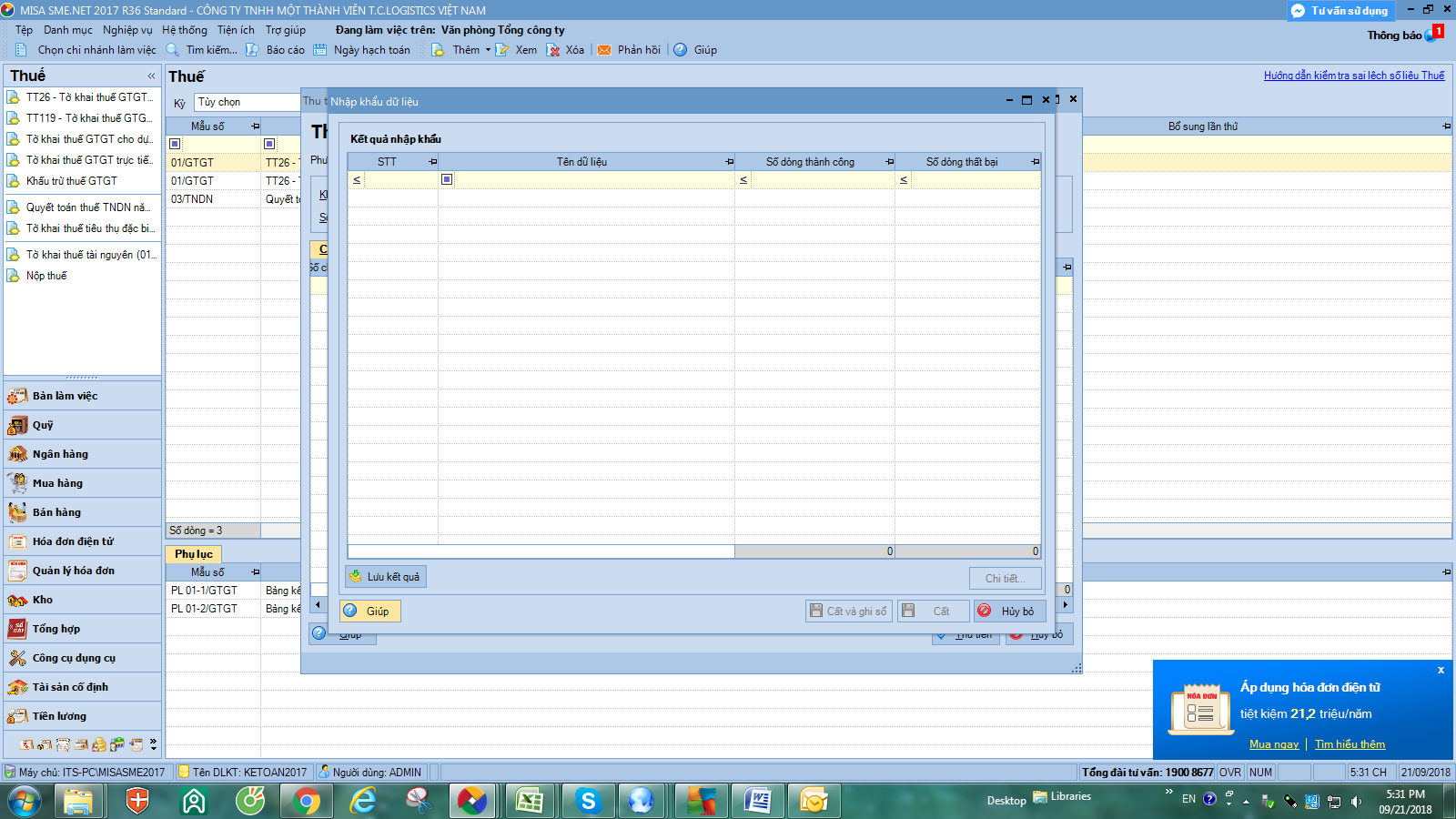
Task: Open Số dòng thất bại filter operator
Action: (x=904, y=180)
